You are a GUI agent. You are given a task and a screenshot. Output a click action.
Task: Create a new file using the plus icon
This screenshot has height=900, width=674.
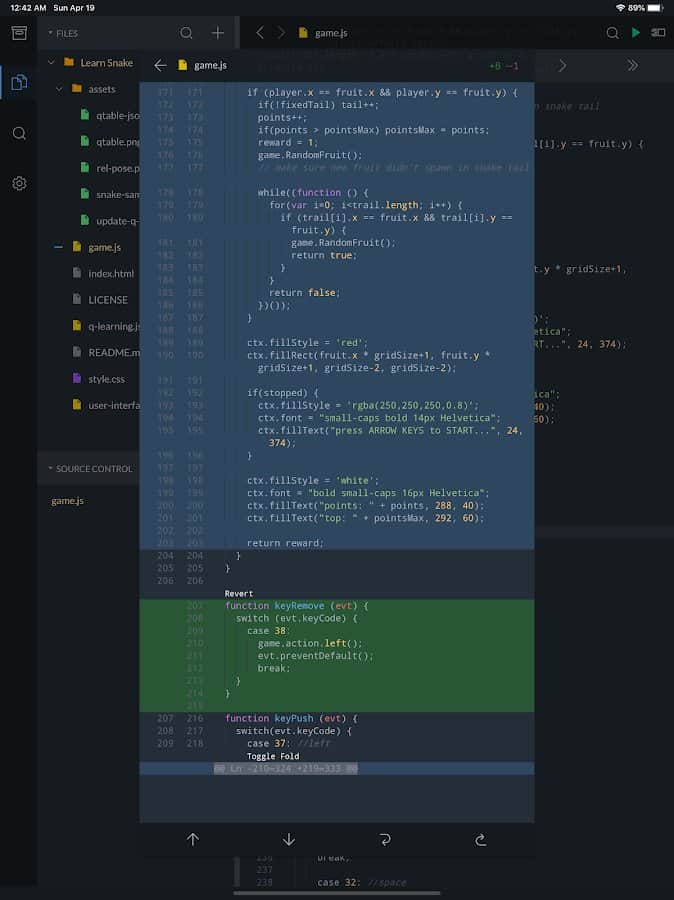point(217,32)
